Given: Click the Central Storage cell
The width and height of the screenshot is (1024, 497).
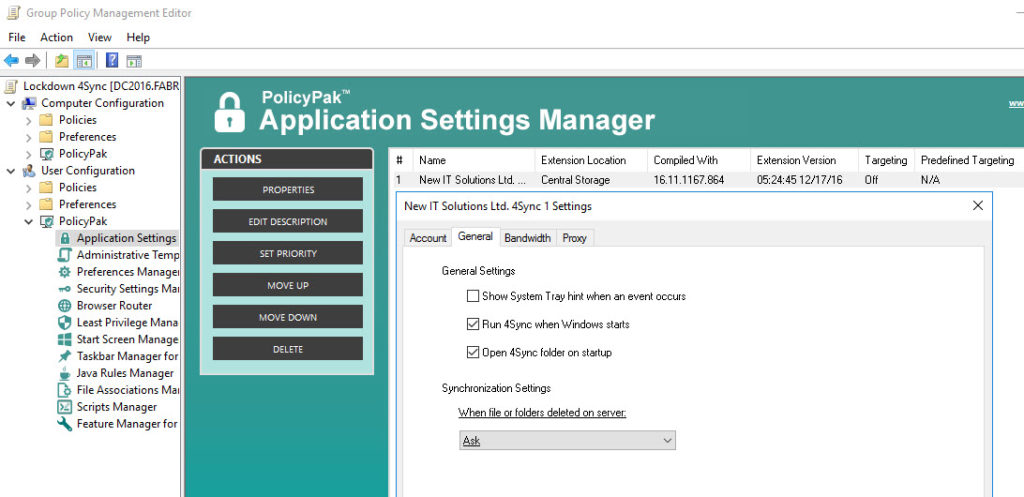Looking at the screenshot, I should pos(575,180).
